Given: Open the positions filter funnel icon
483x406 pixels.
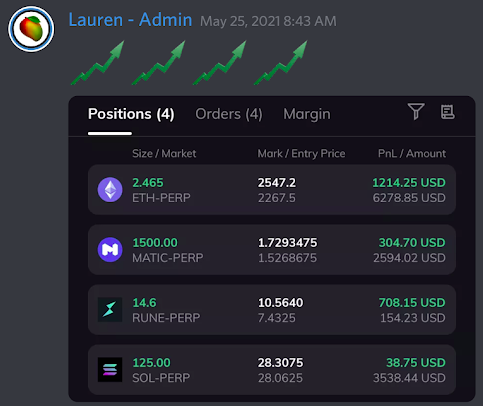Looking at the screenshot, I should click(x=416, y=111).
